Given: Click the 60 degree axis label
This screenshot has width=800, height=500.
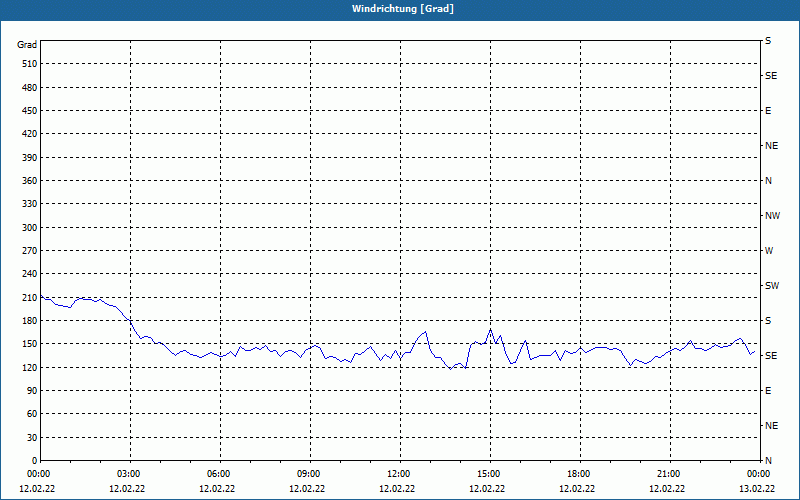Looking at the screenshot, I should [x=32, y=414].
